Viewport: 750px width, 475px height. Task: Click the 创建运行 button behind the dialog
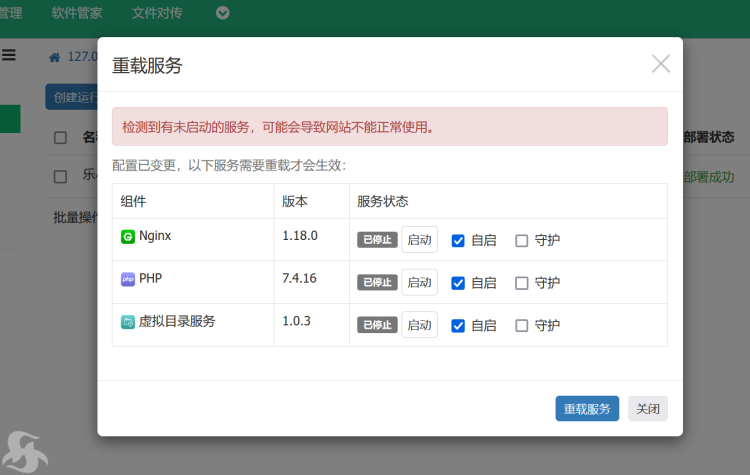click(72, 97)
